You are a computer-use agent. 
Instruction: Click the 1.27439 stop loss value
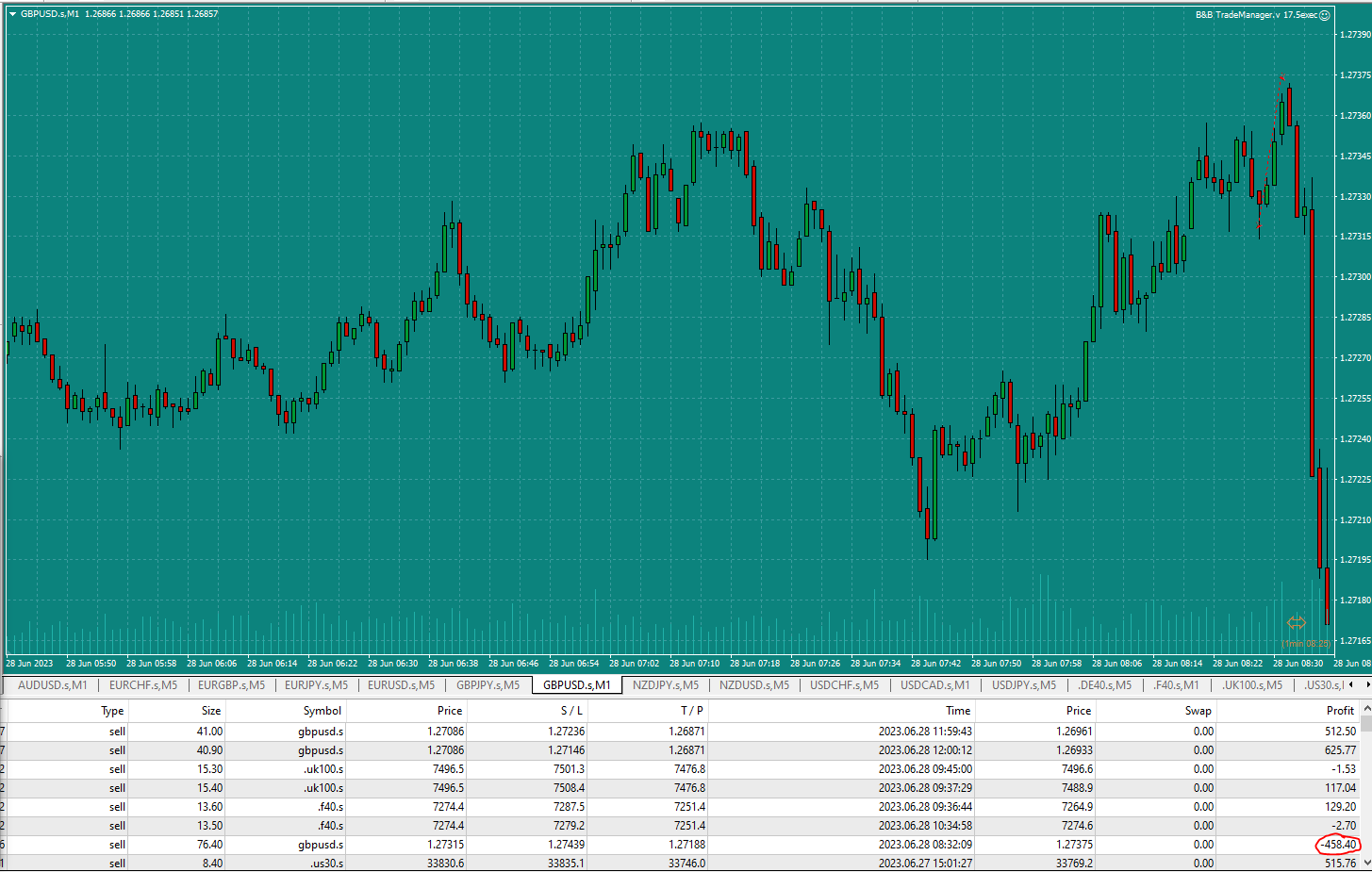[566, 845]
